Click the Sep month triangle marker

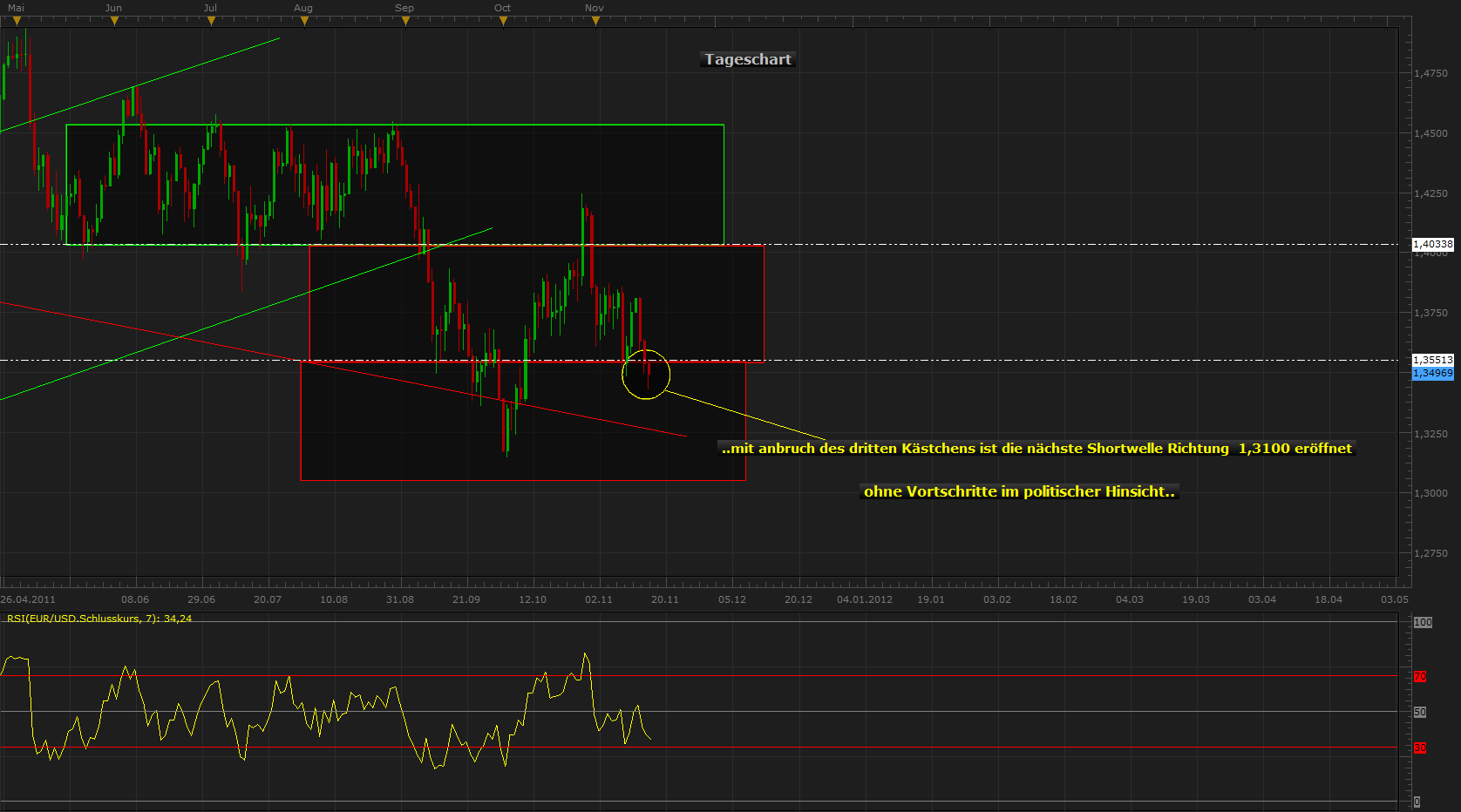pos(405,21)
